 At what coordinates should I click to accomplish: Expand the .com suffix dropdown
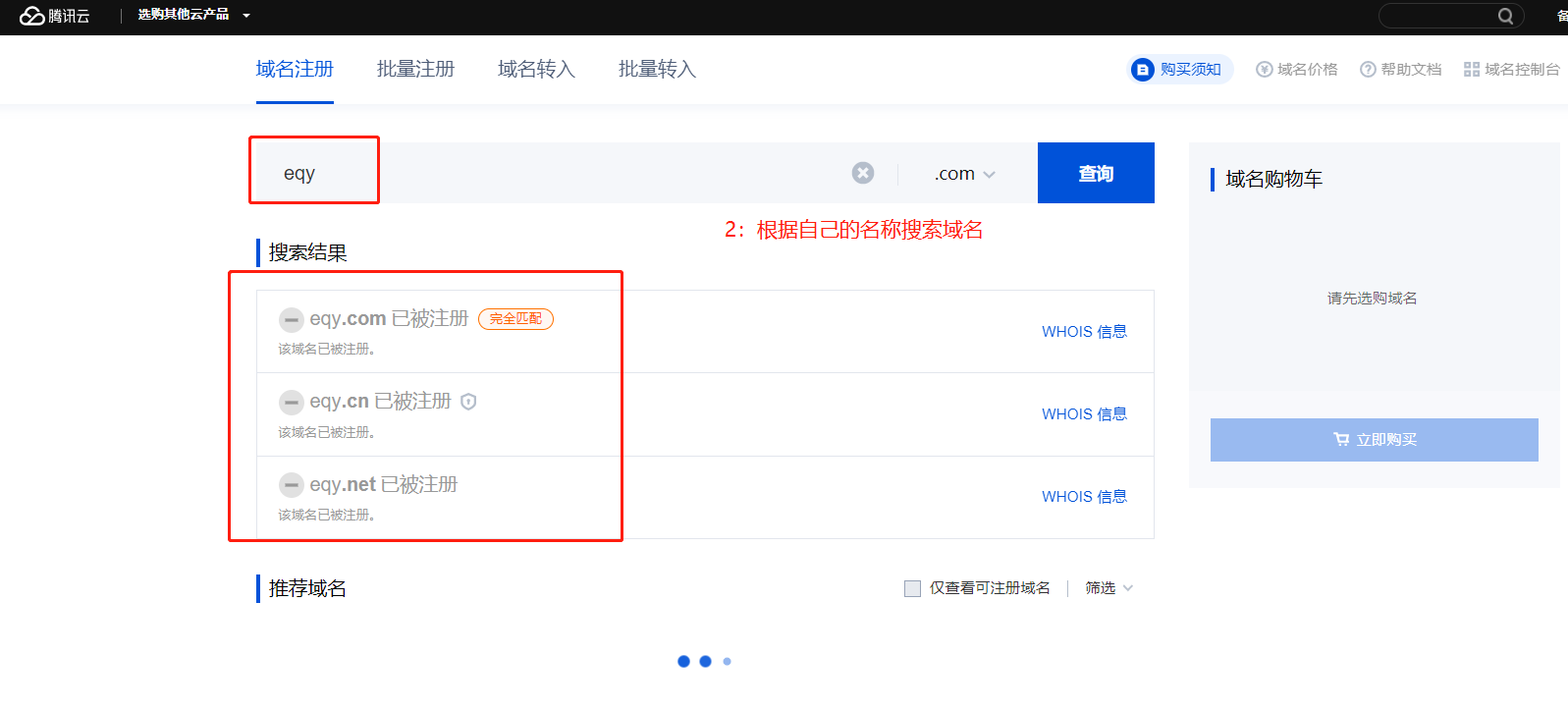pyautogui.click(x=964, y=174)
